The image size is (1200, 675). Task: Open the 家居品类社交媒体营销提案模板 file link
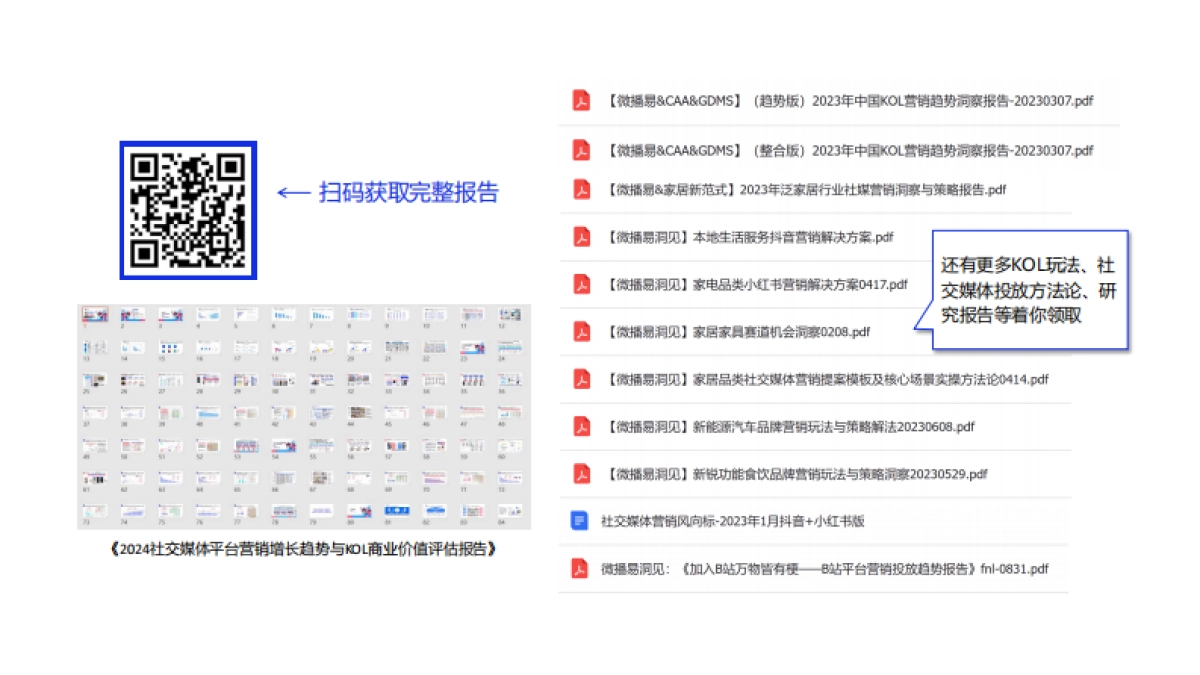coord(826,379)
